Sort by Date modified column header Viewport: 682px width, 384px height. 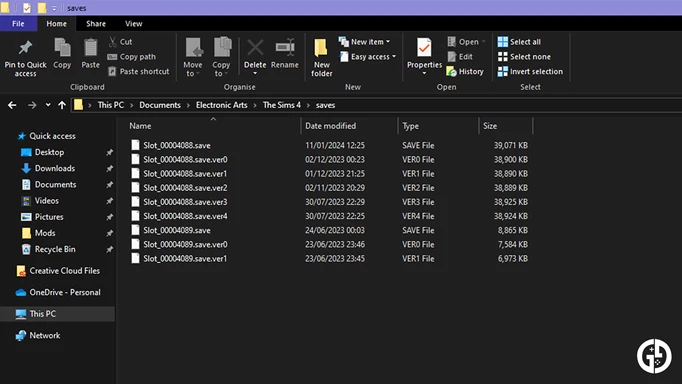[x=331, y=126]
